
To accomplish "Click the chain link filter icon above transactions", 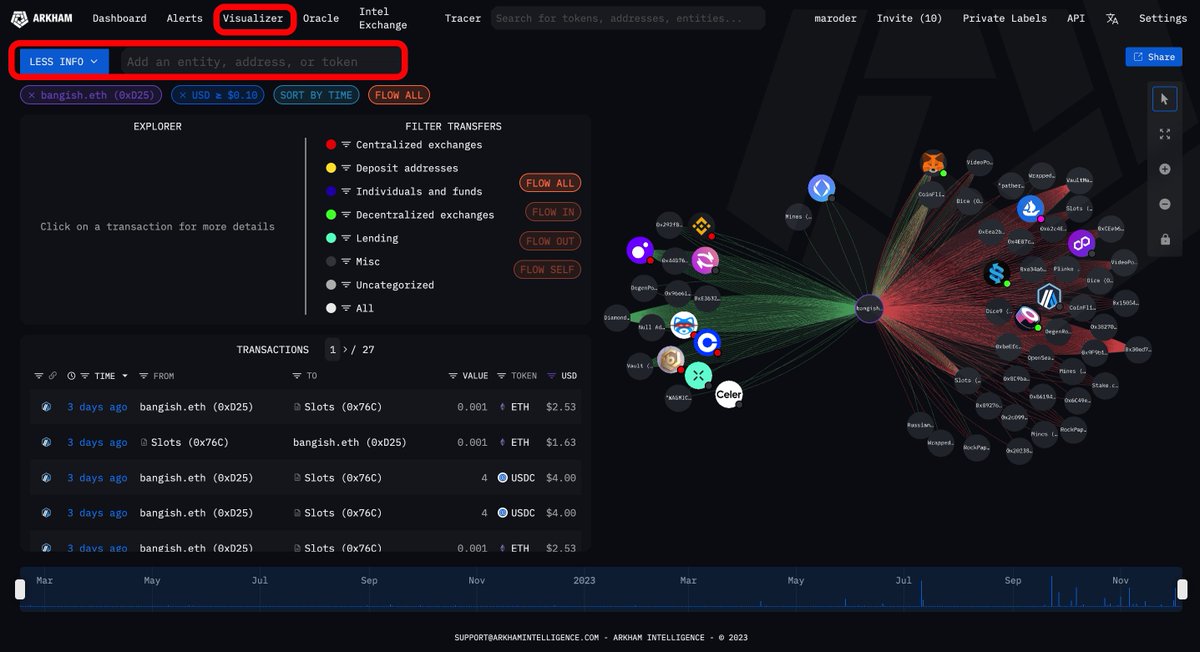I will 52,376.
